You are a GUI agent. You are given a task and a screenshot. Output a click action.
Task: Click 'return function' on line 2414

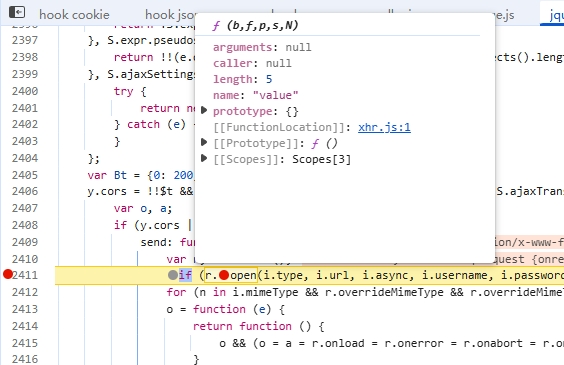(x=242, y=326)
